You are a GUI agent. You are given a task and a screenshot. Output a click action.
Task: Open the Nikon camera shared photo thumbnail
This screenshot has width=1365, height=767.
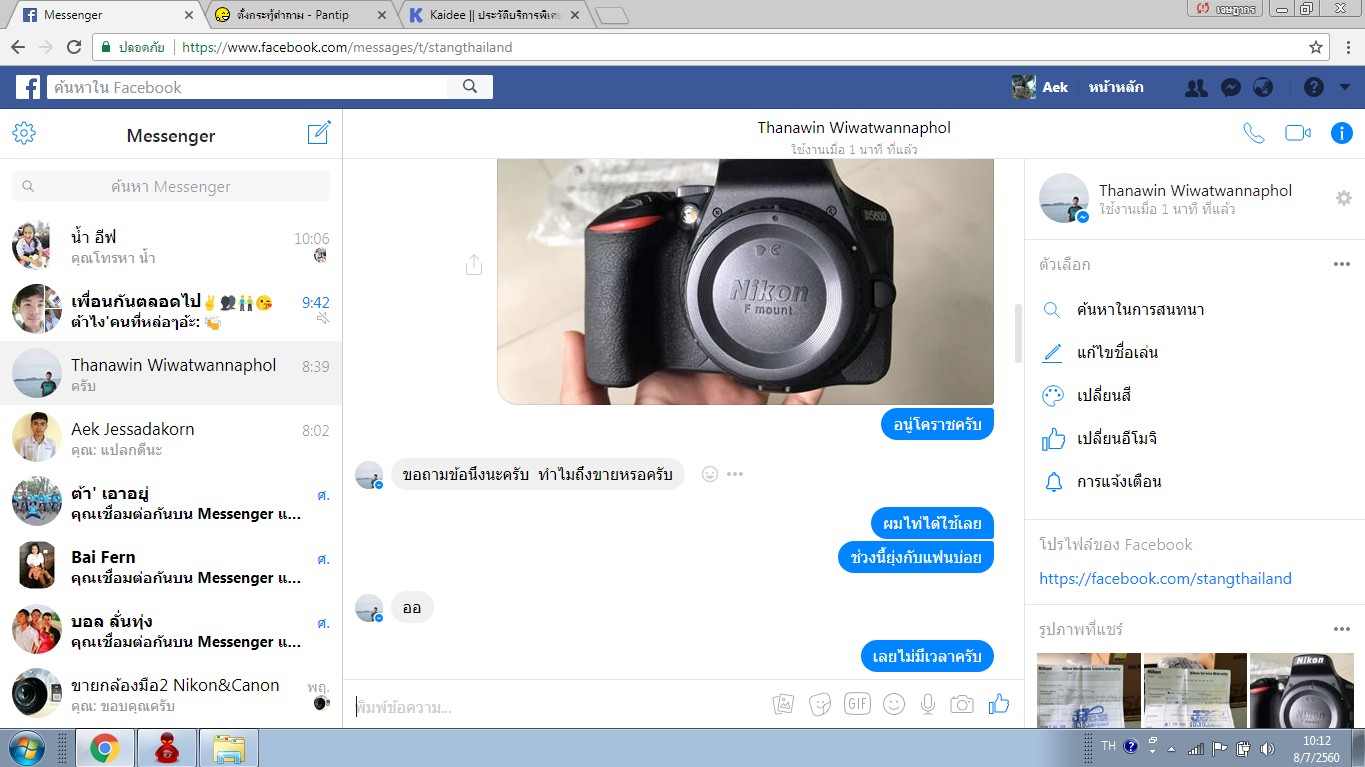click(1302, 690)
